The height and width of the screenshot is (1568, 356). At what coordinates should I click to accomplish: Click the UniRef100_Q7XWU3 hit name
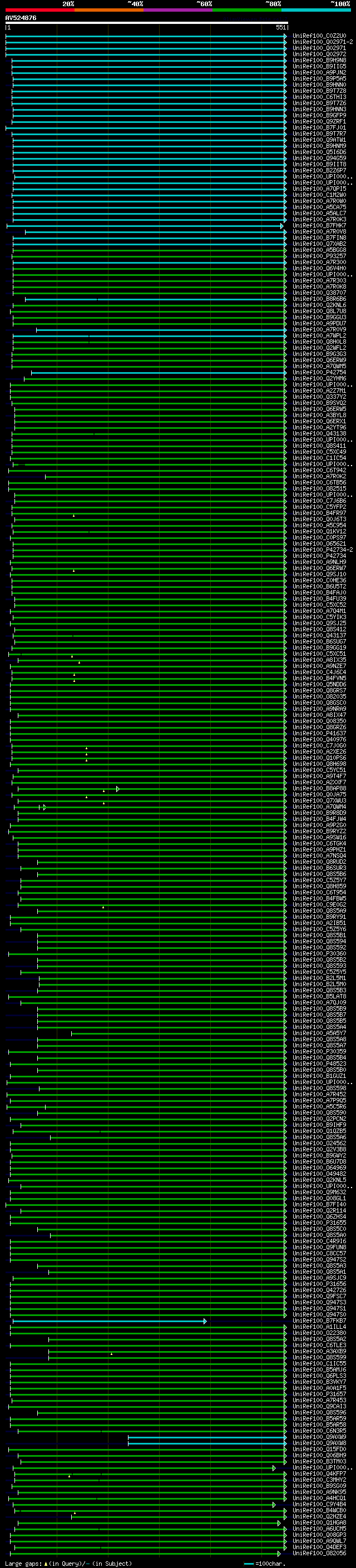[319, 800]
